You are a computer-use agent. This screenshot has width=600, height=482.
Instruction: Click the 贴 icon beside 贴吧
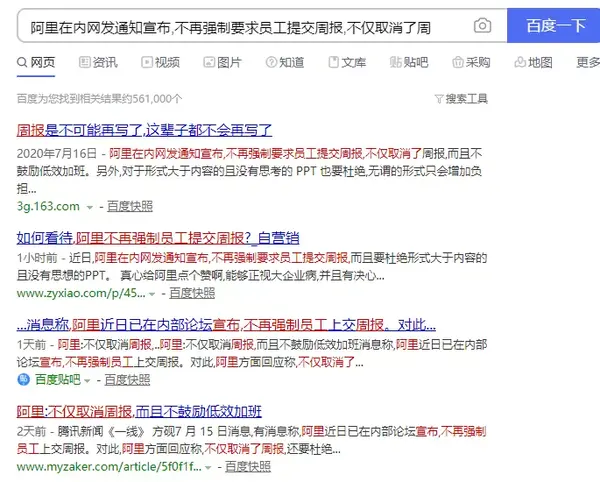[x=395, y=62]
